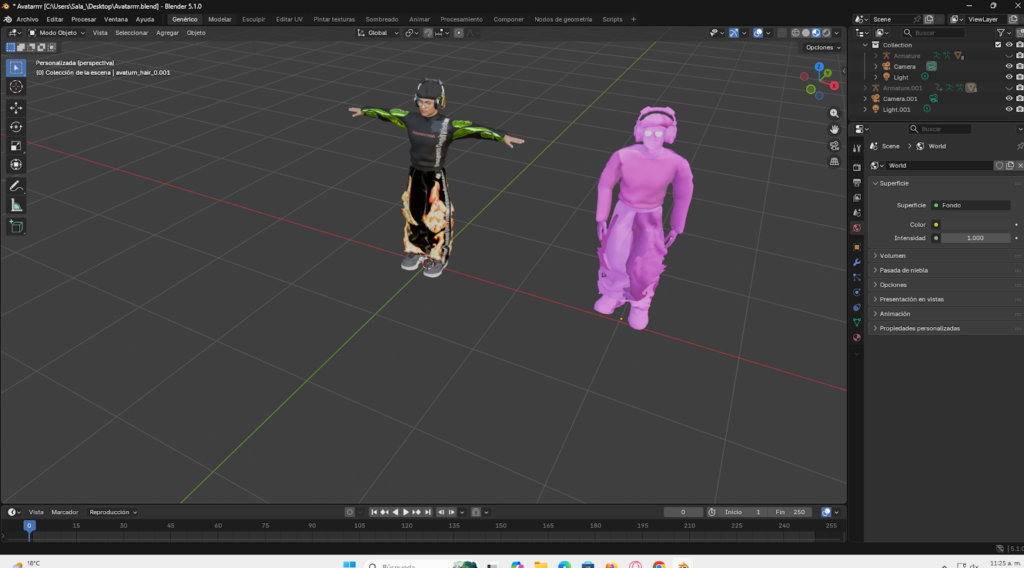The image size is (1024, 568).
Task: Select the Transform tool
Action: pos(16,165)
